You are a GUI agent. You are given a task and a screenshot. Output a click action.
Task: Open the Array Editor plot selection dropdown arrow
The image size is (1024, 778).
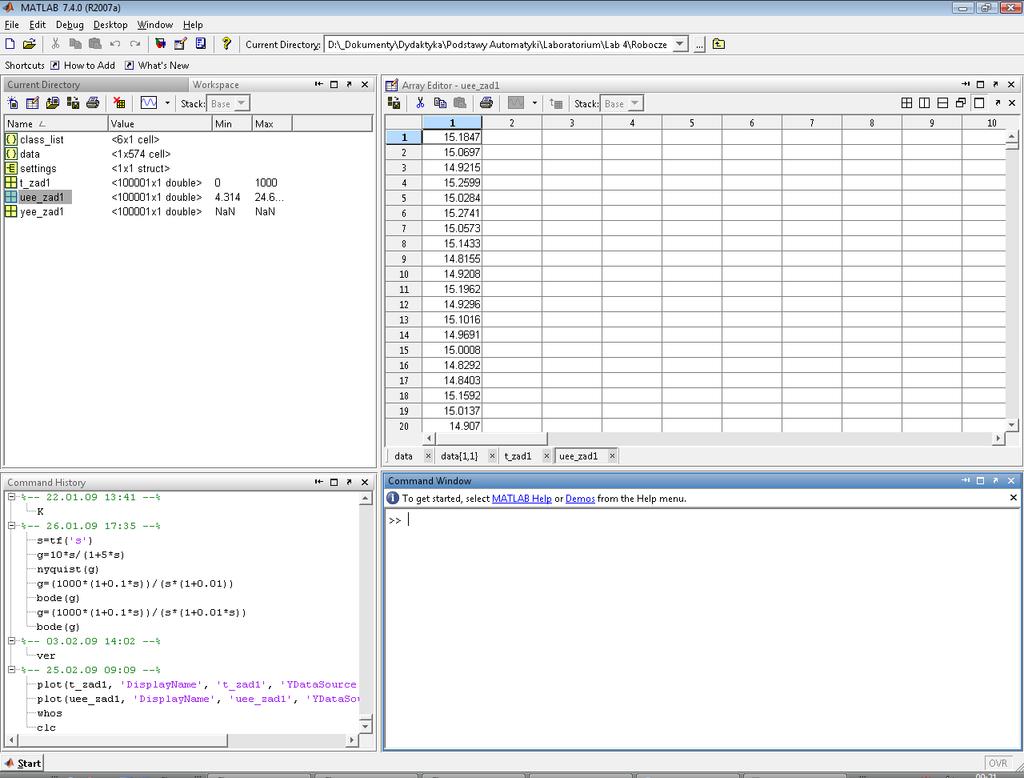[x=534, y=103]
